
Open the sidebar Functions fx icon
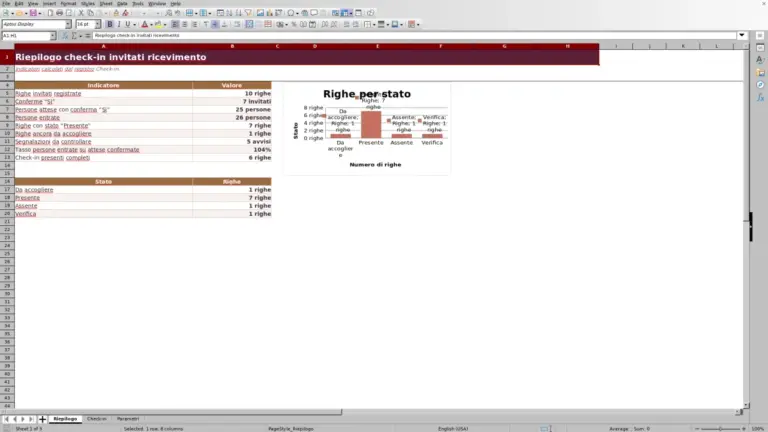point(760,97)
